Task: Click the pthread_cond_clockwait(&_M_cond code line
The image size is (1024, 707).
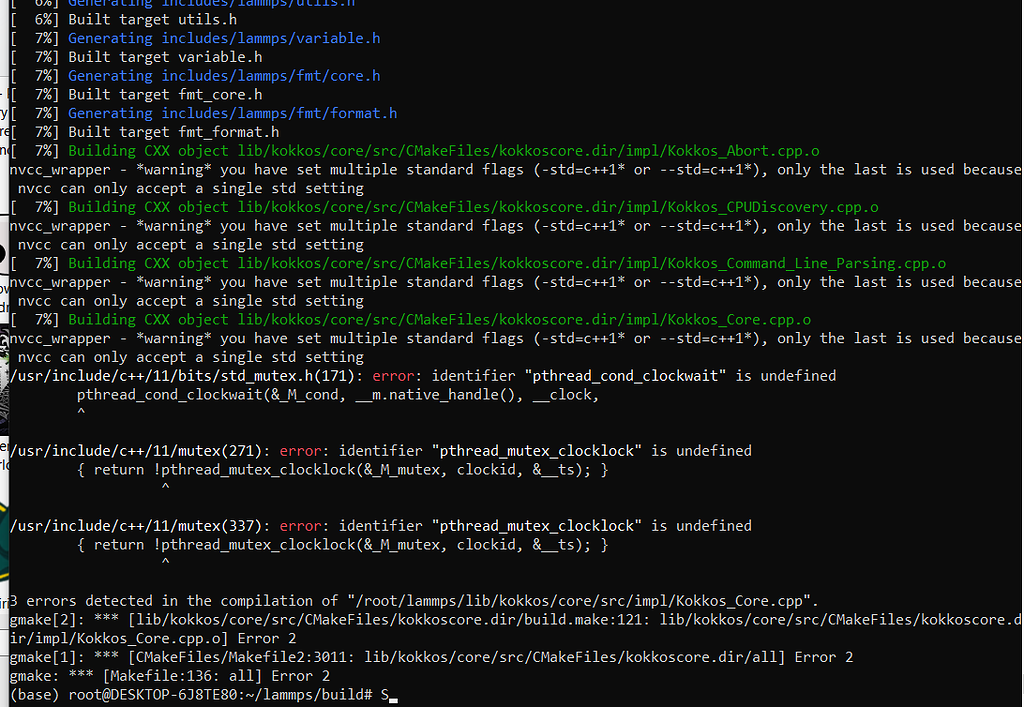Action: [x=337, y=395]
